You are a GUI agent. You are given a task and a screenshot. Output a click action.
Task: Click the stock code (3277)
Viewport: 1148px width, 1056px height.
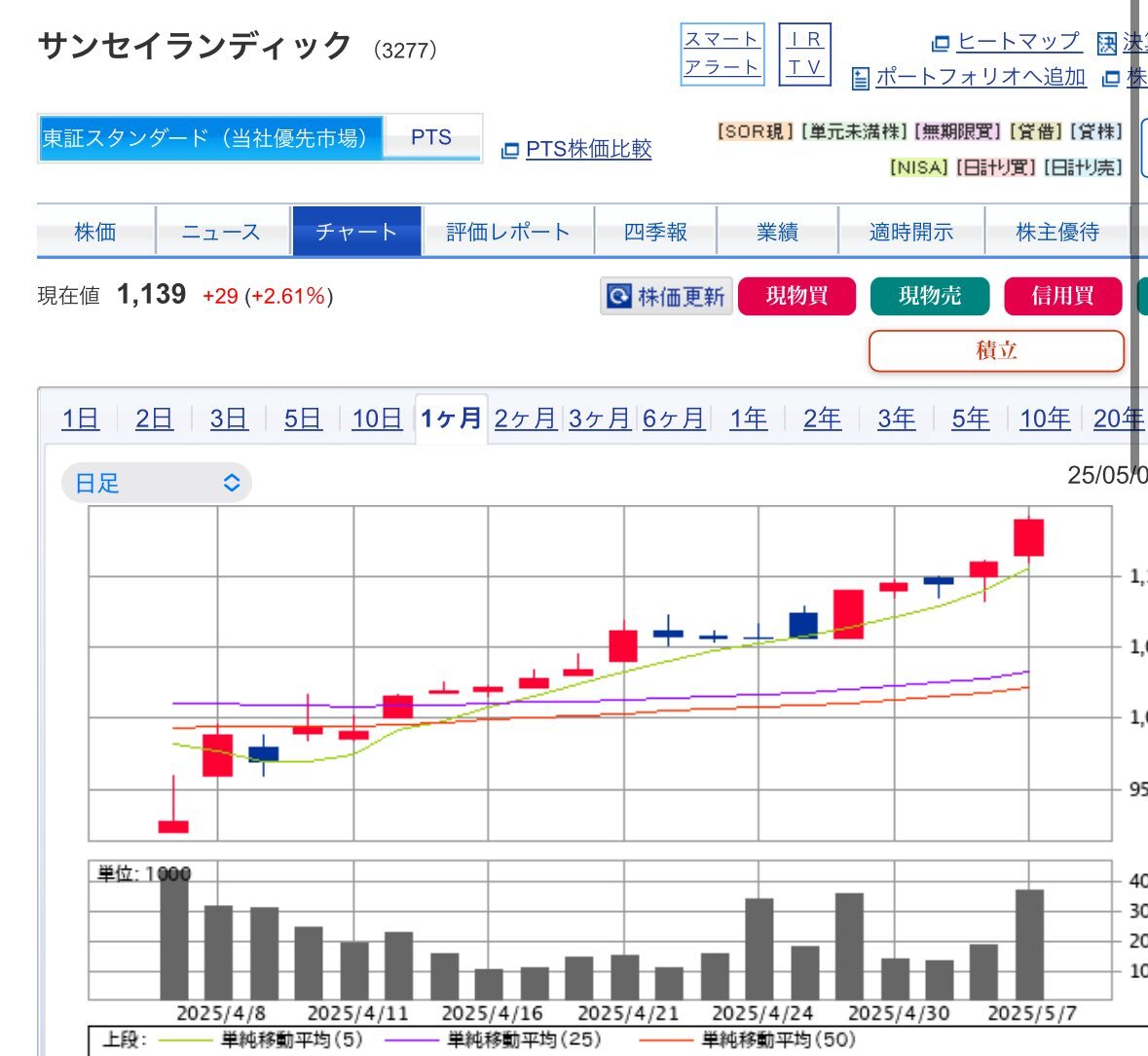point(405,50)
